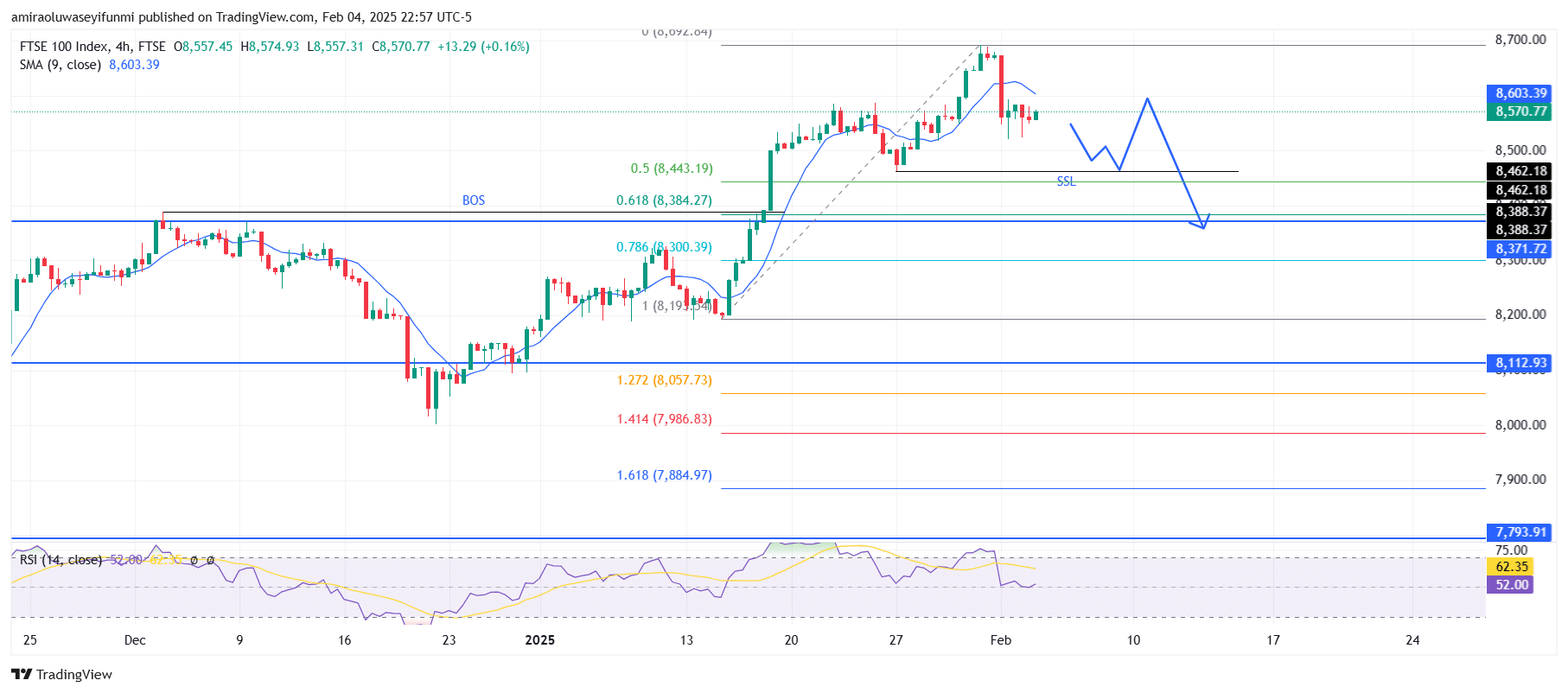
Task: Click the open value O8,557.45 in legend
Action: coord(203,47)
